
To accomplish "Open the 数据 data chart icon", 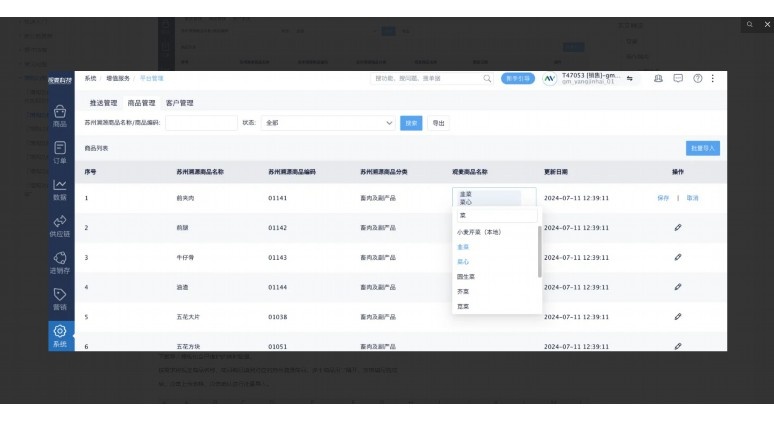I will tap(60, 190).
